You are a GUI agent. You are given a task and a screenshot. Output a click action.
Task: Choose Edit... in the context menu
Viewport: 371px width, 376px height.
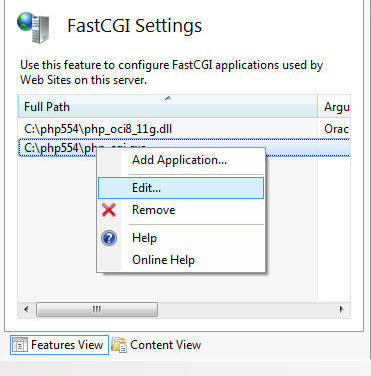181,188
